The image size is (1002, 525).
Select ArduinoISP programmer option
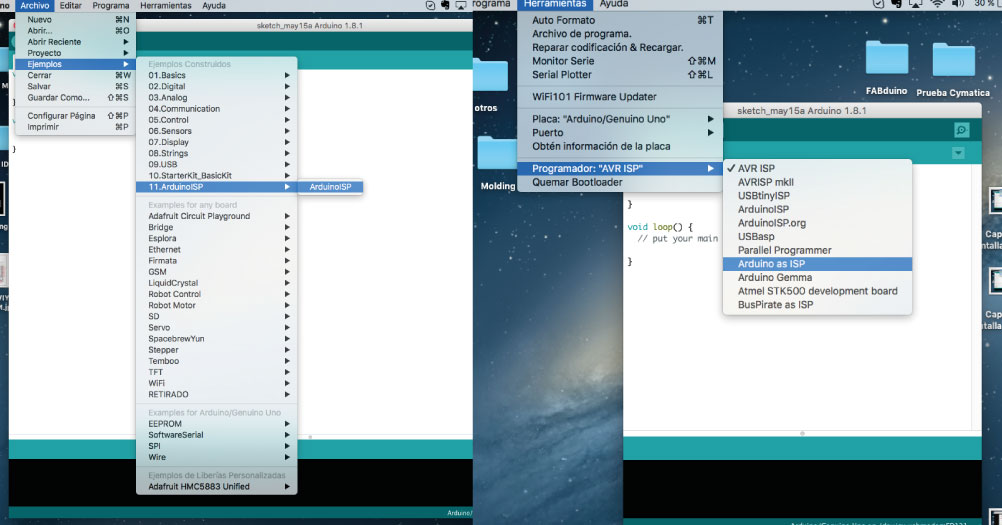817,209
